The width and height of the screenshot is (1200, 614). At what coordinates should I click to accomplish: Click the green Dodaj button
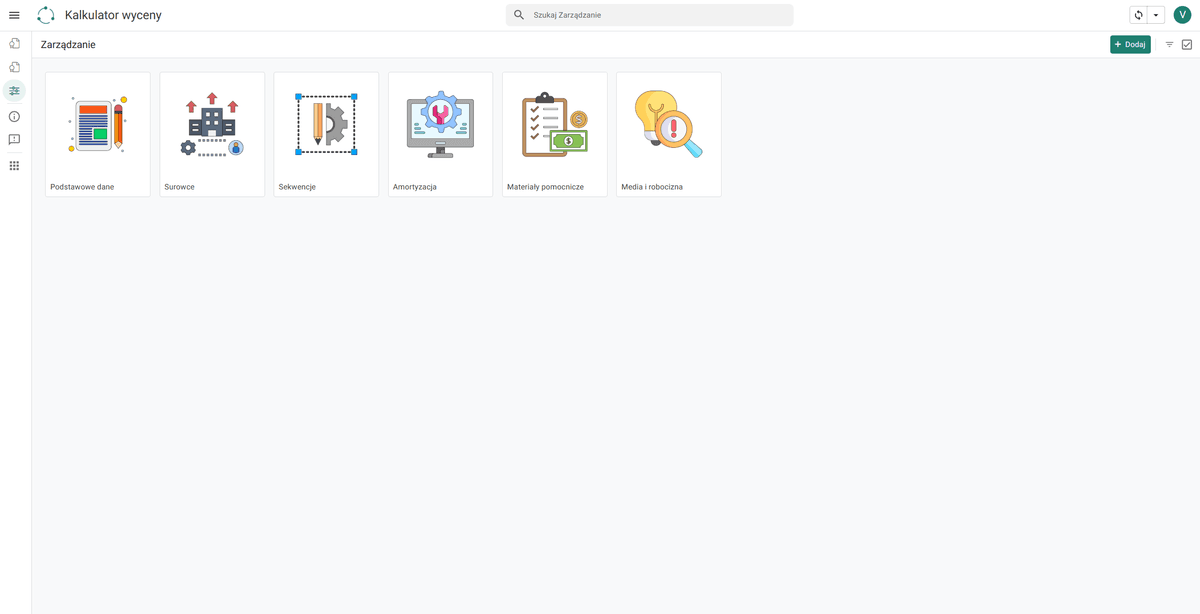click(x=1130, y=44)
